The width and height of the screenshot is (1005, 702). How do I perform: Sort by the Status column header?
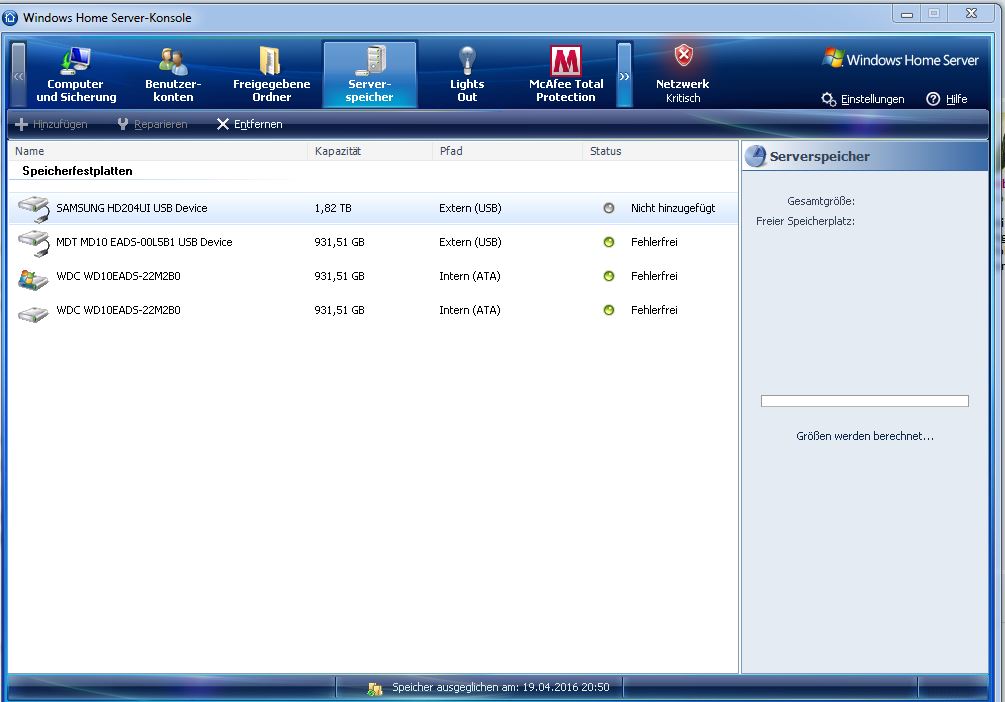660,151
